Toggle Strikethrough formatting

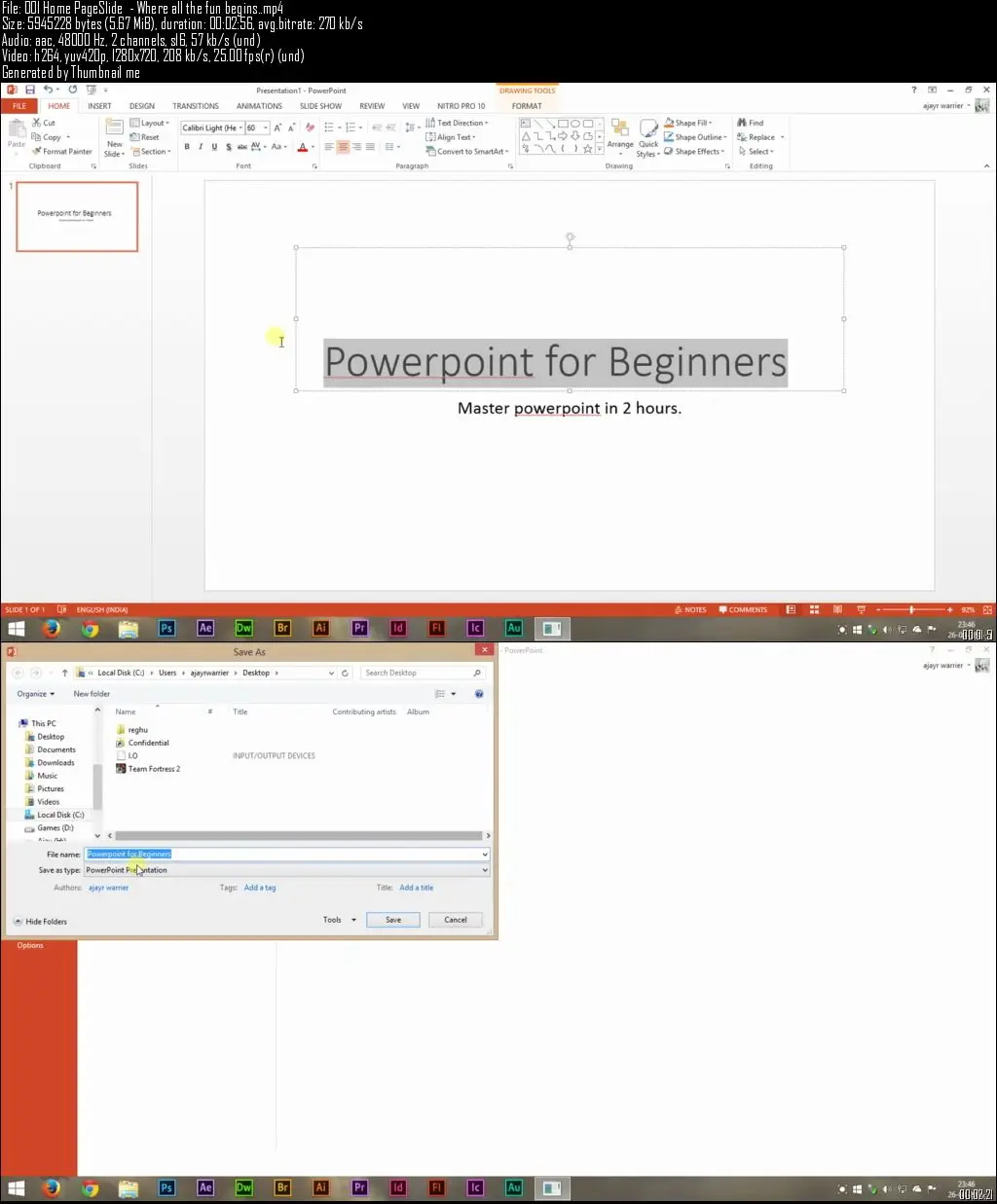[x=241, y=147]
